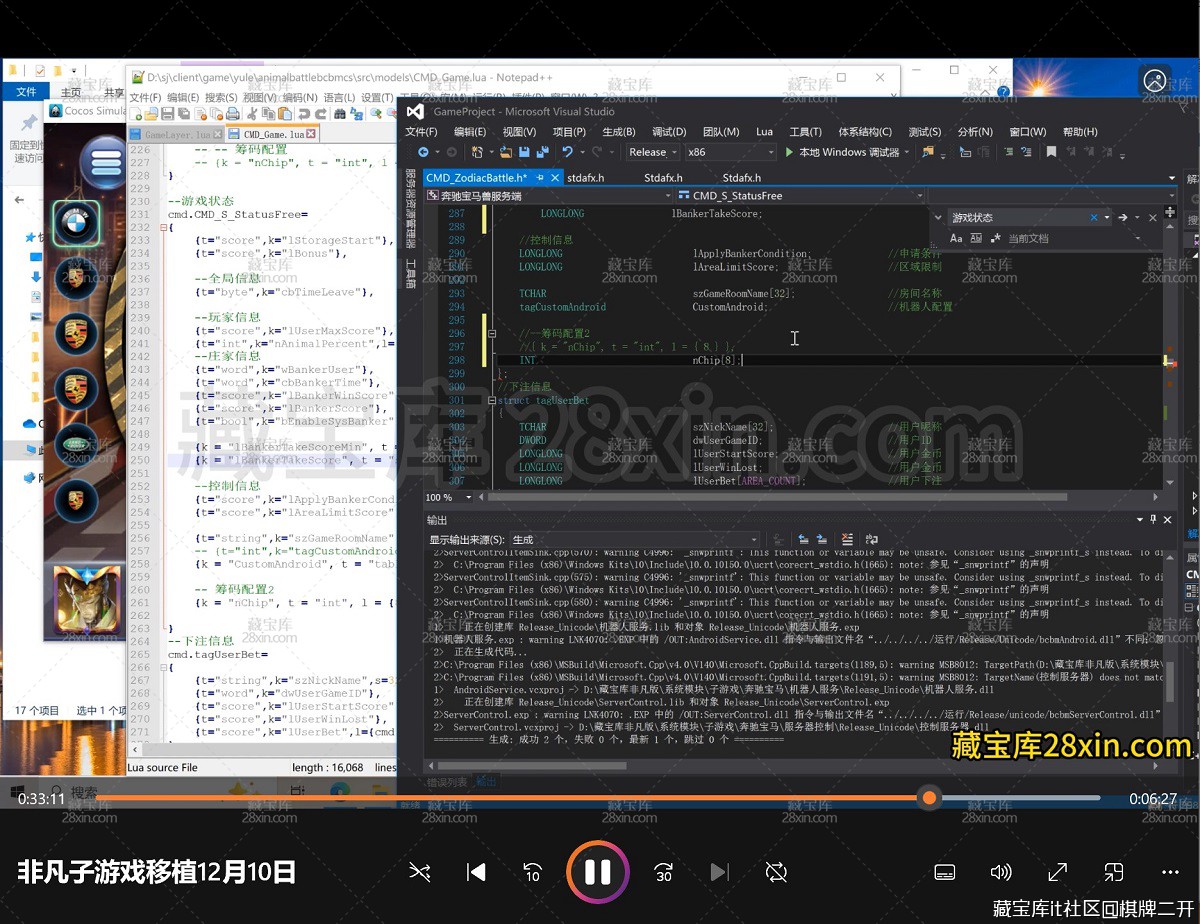Open the 文件(F) menu in Visual Studio
The width and height of the screenshot is (1200, 924).
click(421, 131)
